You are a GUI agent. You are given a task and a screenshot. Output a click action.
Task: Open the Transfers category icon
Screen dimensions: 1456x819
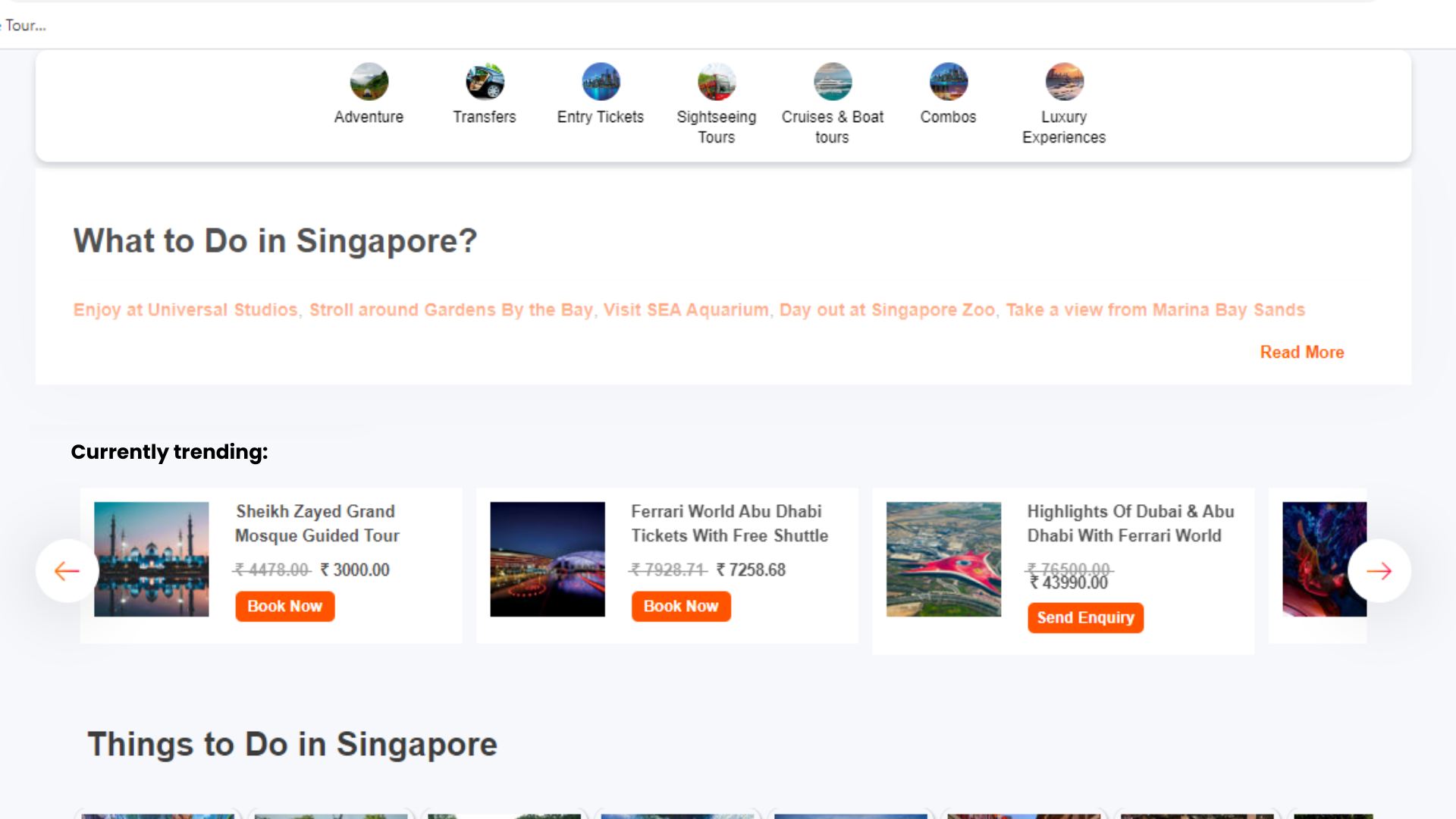click(485, 82)
